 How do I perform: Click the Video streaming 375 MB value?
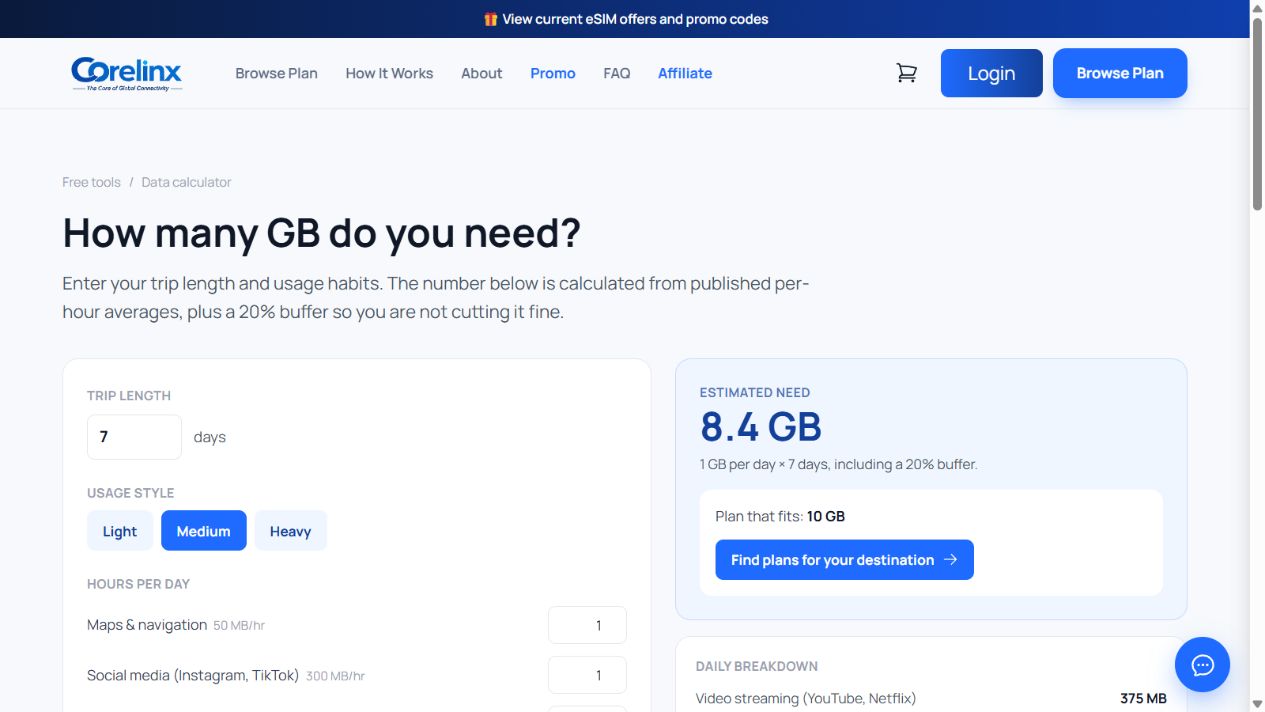coord(1143,698)
